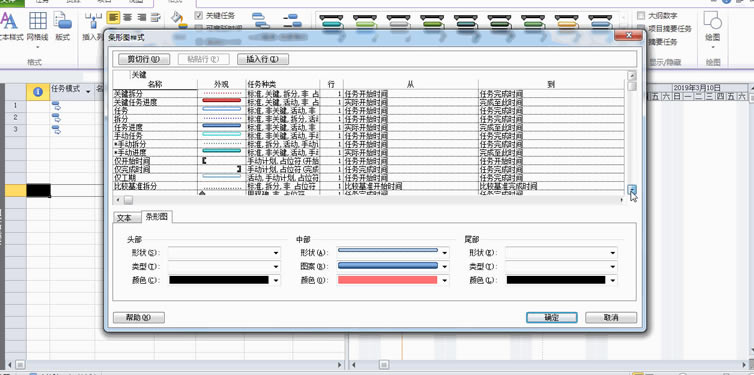The width and height of the screenshot is (754, 375).
Task: Click row 3 task mode icon in sheet
Action: (55, 129)
